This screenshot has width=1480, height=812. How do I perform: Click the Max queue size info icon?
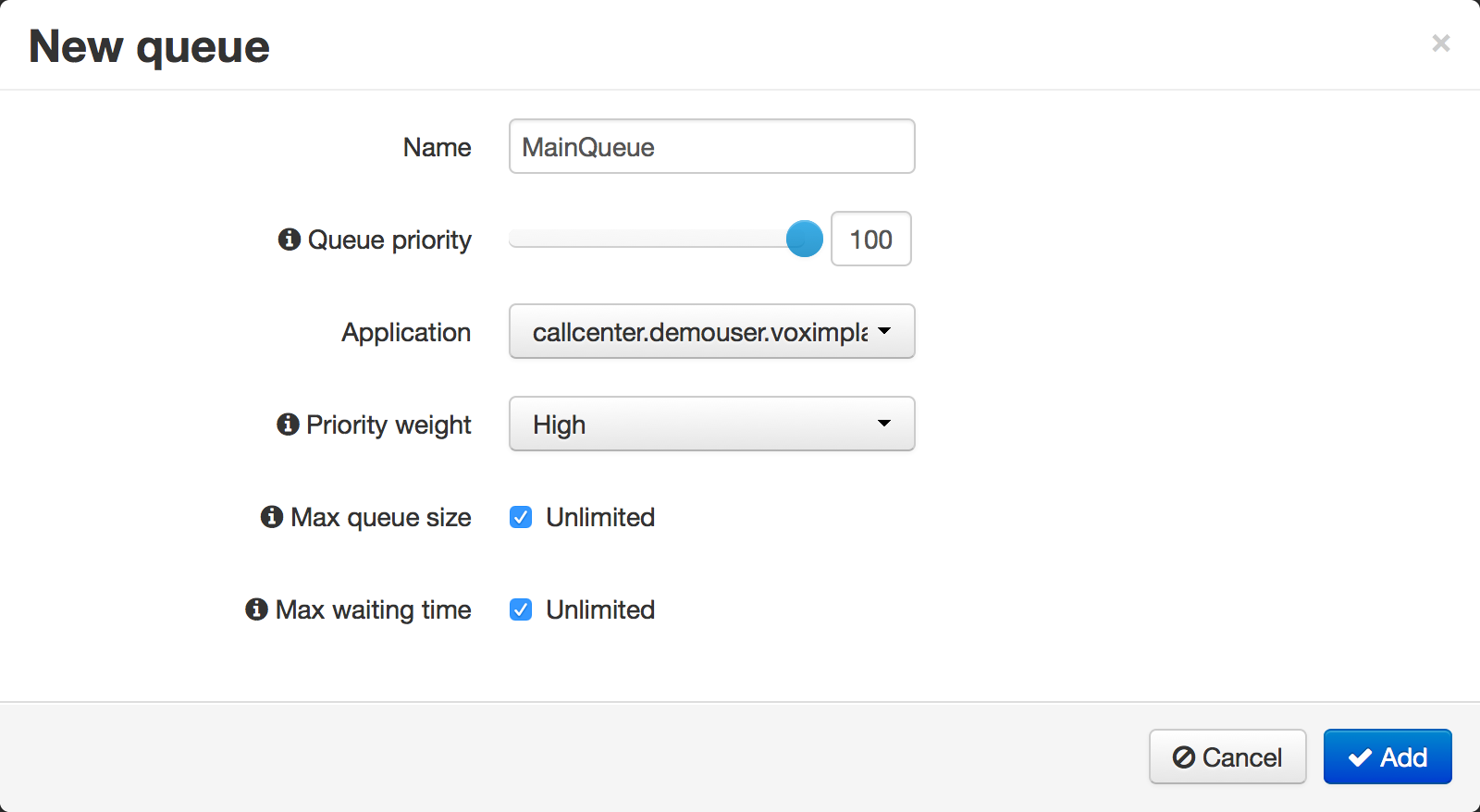272,517
